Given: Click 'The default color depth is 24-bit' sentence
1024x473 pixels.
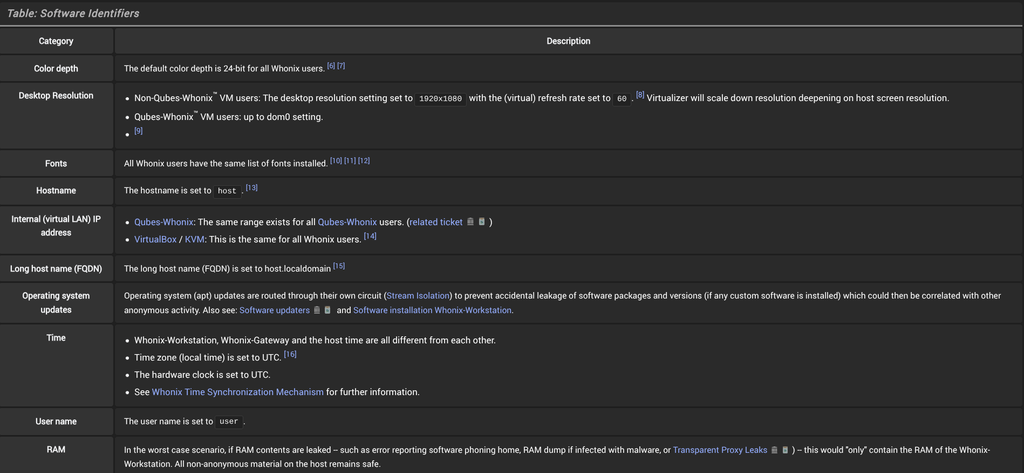Looking at the screenshot, I should coord(225,69).
